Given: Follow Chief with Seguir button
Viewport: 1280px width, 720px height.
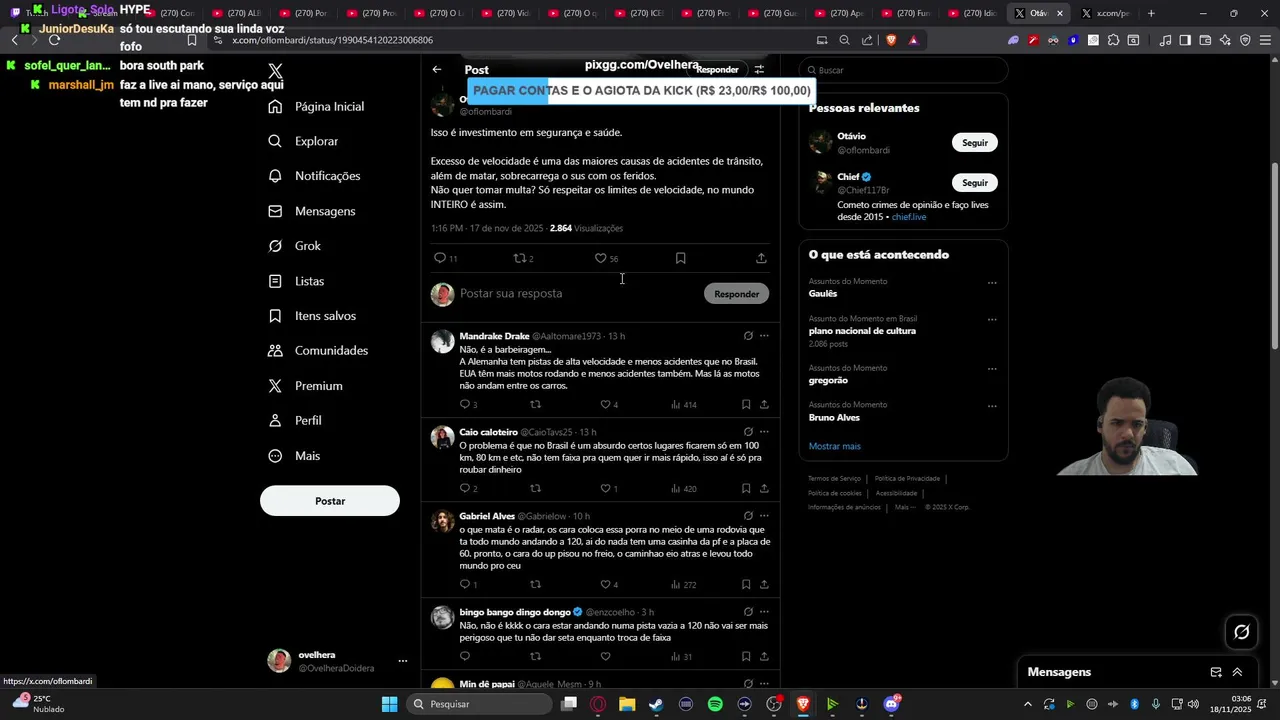Looking at the screenshot, I should pos(975,183).
